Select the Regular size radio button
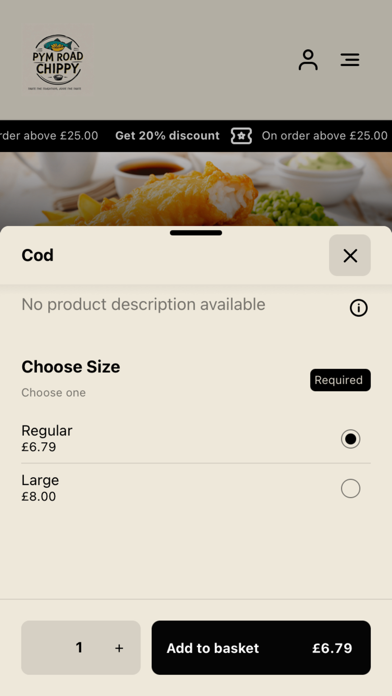 350,439
